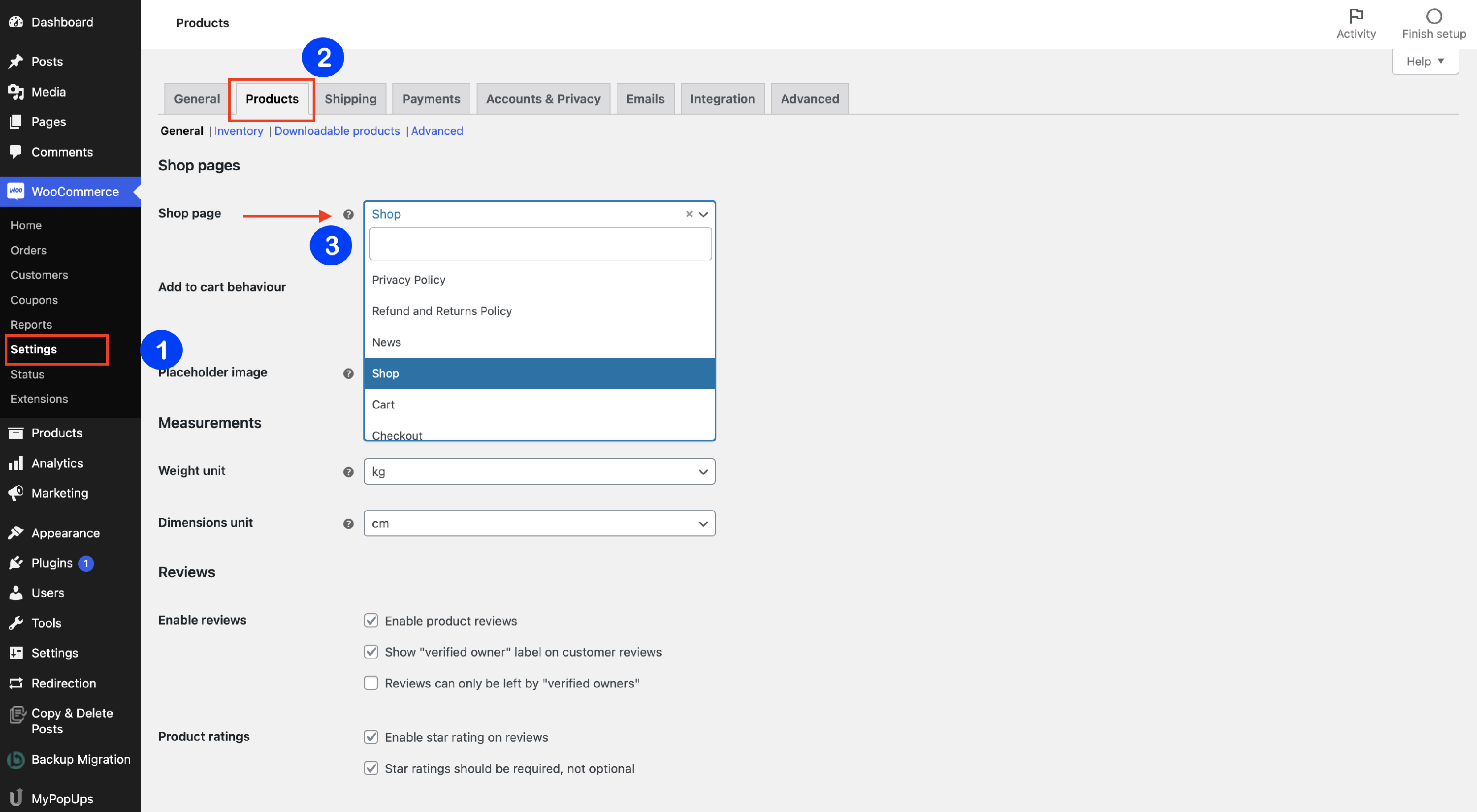
Task: Disable the Enable product reviews checkbox
Action: (x=371, y=621)
